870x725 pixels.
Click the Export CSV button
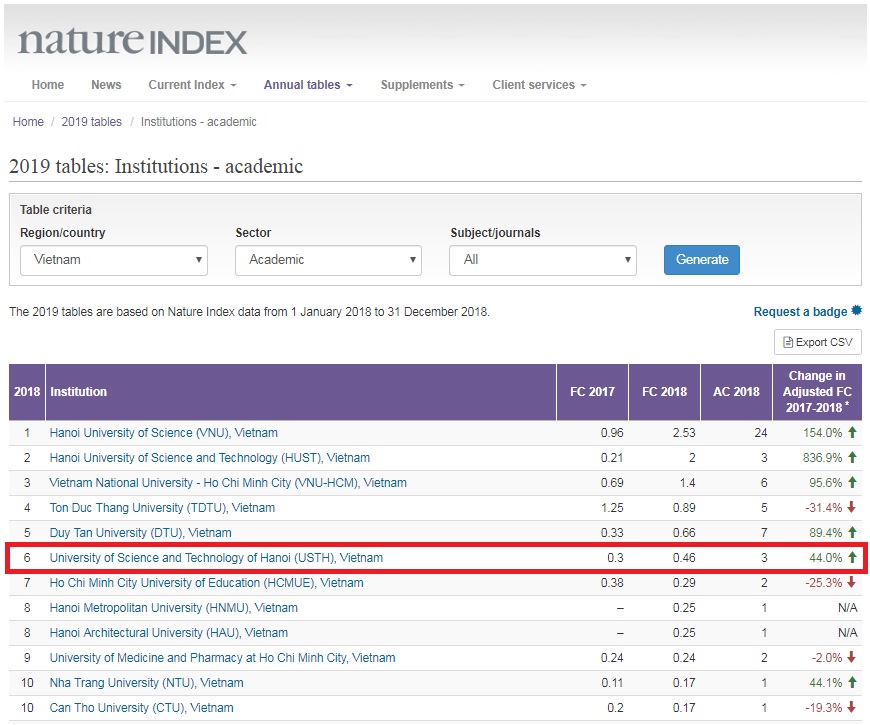point(818,342)
